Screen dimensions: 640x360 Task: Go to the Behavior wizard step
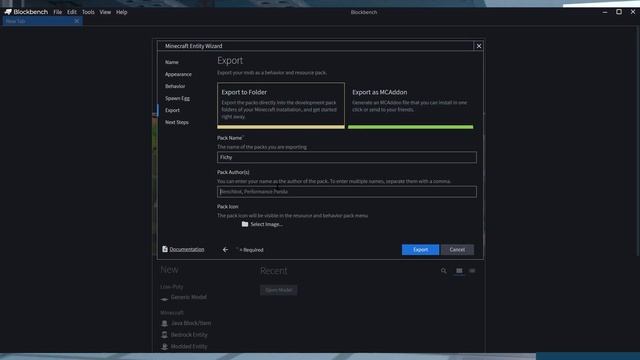pyautogui.click(x=175, y=86)
